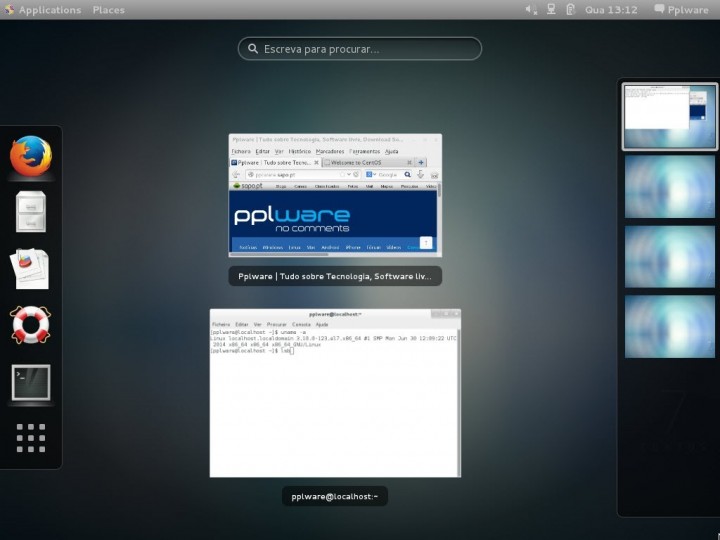The width and height of the screenshot is (720, 540).
Task: Select the Firefox pplware window preview
Action: click(x=335, y=196)
